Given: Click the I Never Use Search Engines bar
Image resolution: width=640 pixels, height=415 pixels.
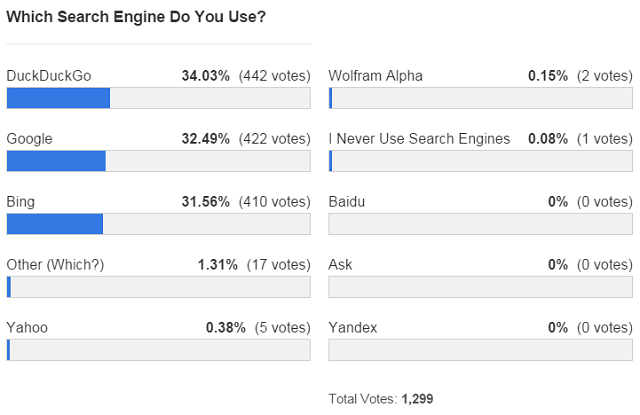Looking at the screenshot, I should point(480,161).
